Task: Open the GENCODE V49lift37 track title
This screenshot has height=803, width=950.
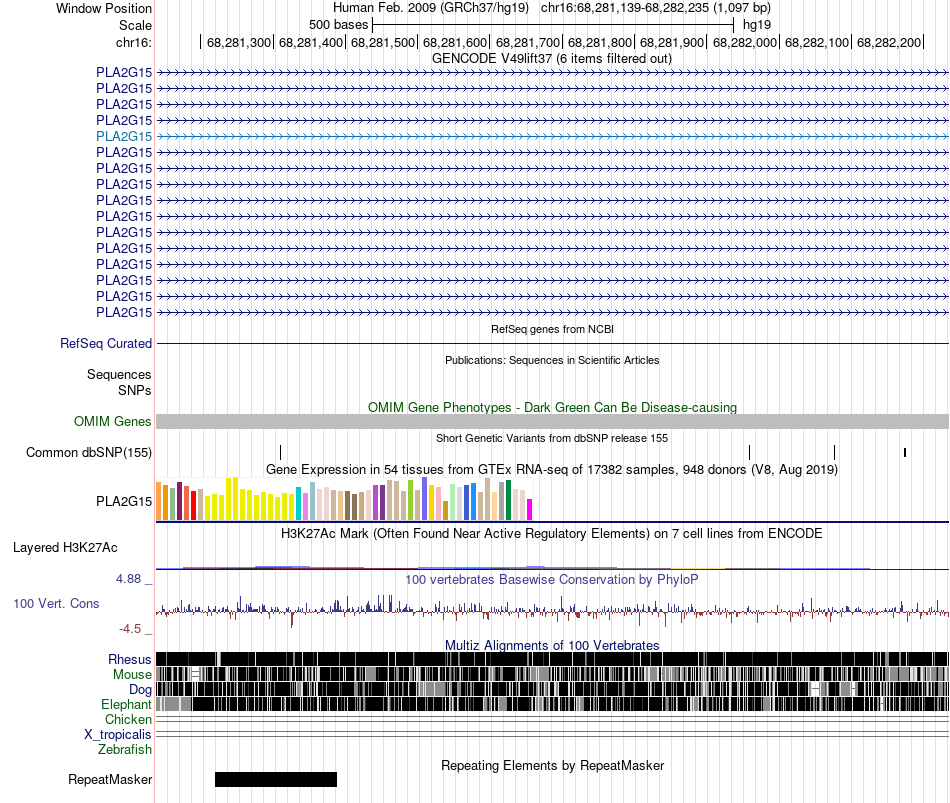Action: (x=551, y=59)
